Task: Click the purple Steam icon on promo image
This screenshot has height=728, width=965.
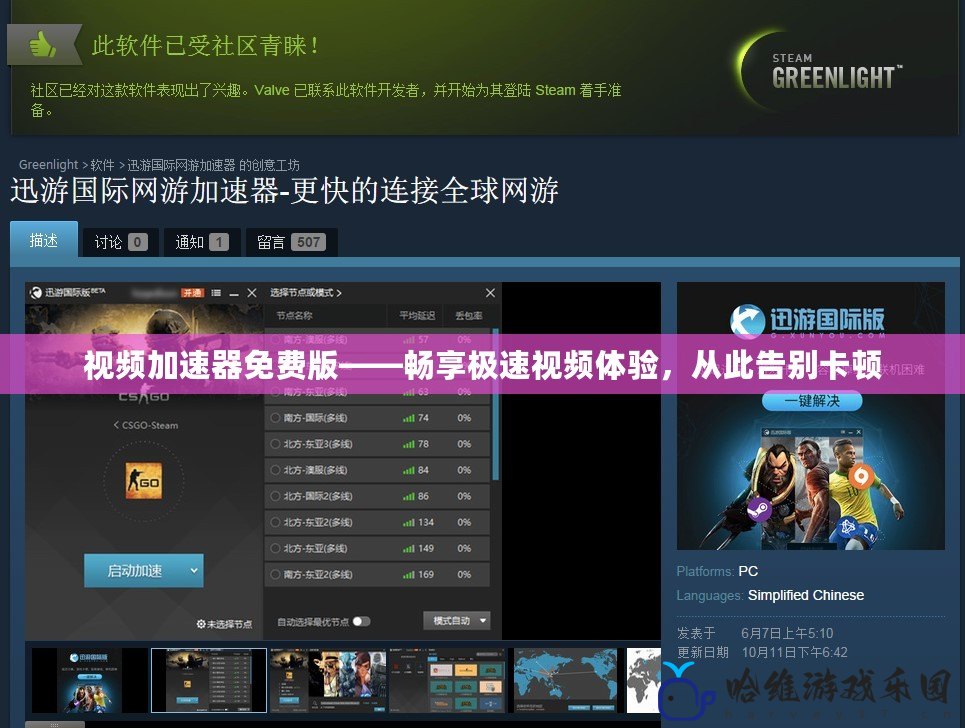Action: coord(759,509)
